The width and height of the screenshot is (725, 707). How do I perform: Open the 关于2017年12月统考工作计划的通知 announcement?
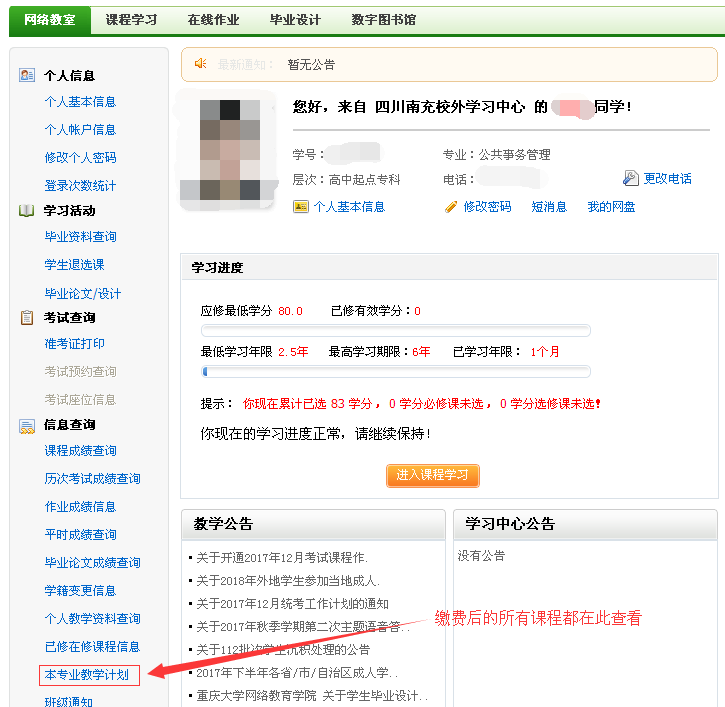pos(292,604)
